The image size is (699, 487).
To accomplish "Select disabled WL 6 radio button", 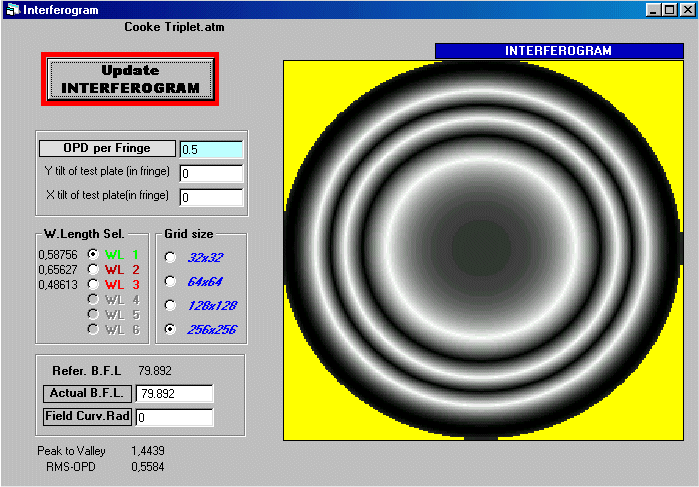I will (x=93, y=330).
